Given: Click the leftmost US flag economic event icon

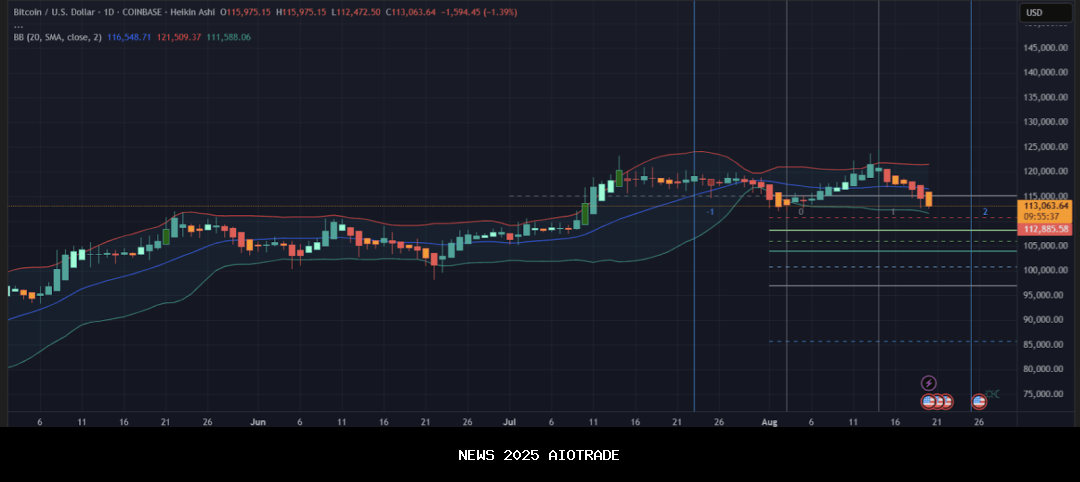Looking at the screenshot, I should coord(928,401).
